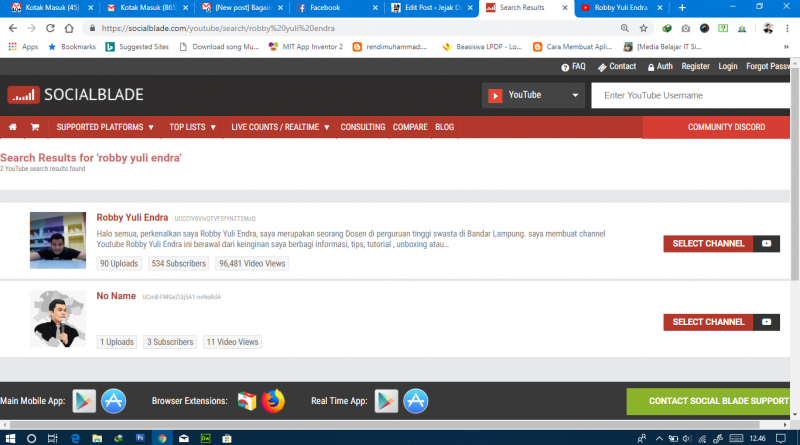Image resolution: width=800 pixels, height=445 pixels.
Task: Open the Cortana search circle on taskbar
Action: [x=31, y=438]
